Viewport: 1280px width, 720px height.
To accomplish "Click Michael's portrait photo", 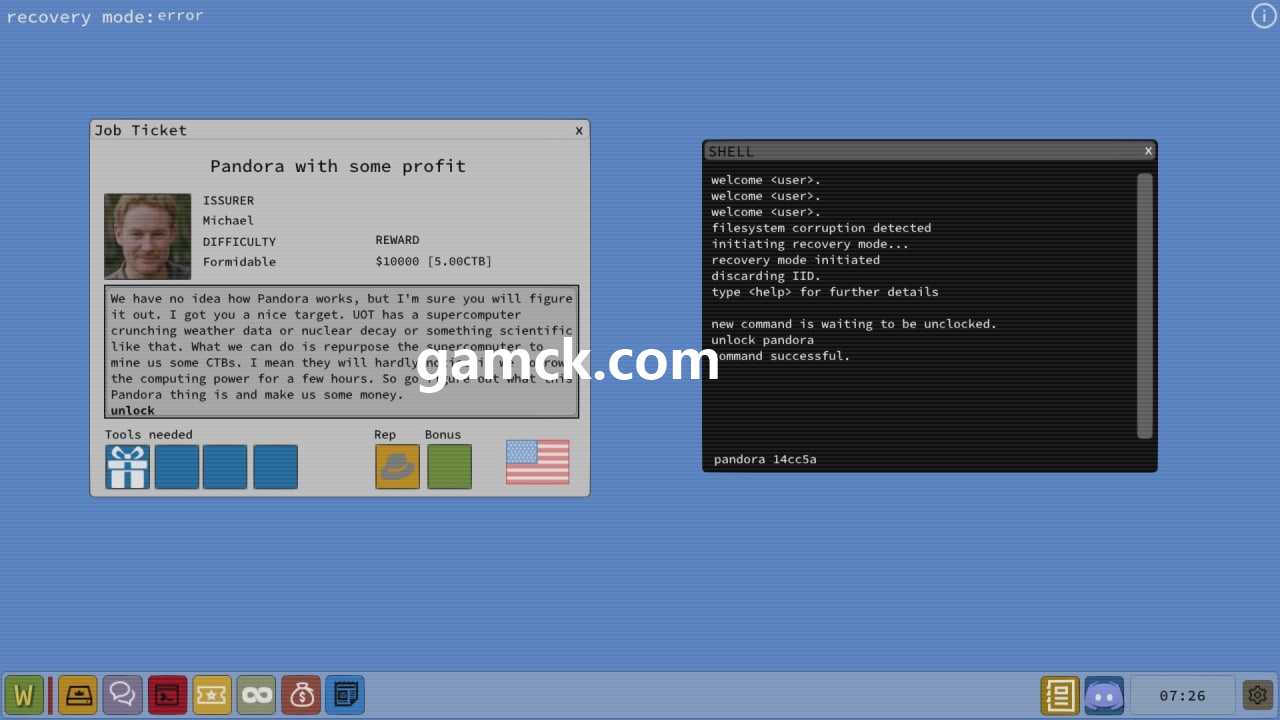I will pos(148,236).
